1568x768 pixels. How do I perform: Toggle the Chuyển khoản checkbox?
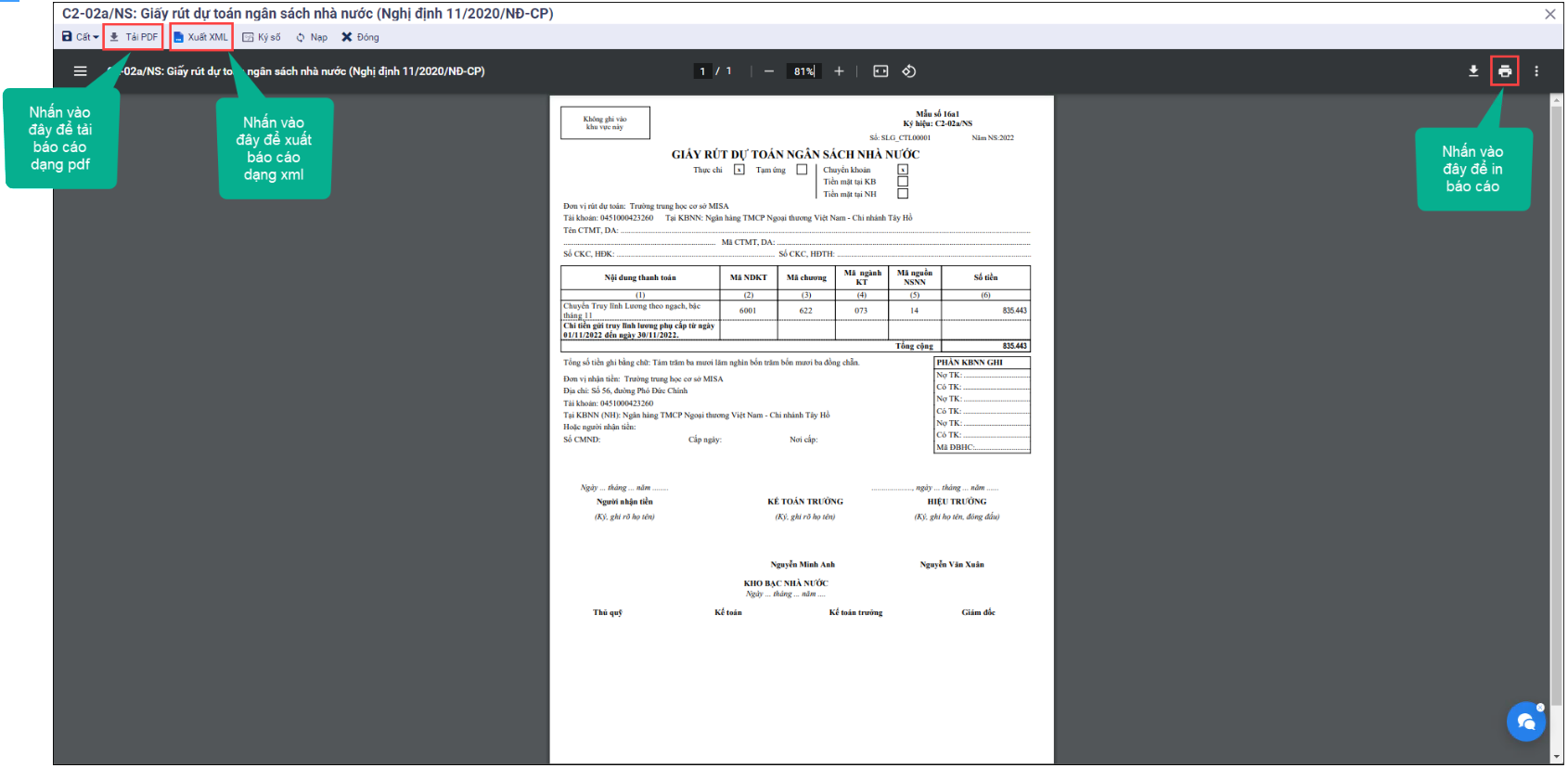click(903, 170)
